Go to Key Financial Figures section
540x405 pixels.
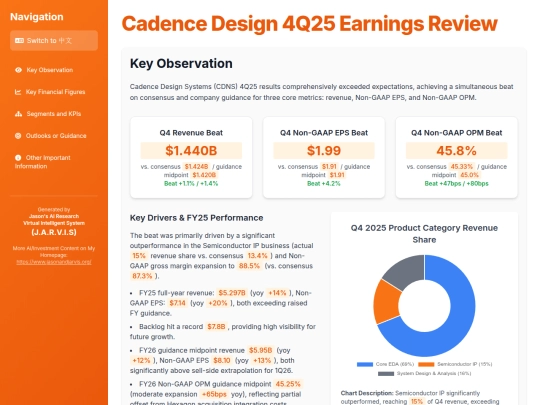click(x=54, y=92)
